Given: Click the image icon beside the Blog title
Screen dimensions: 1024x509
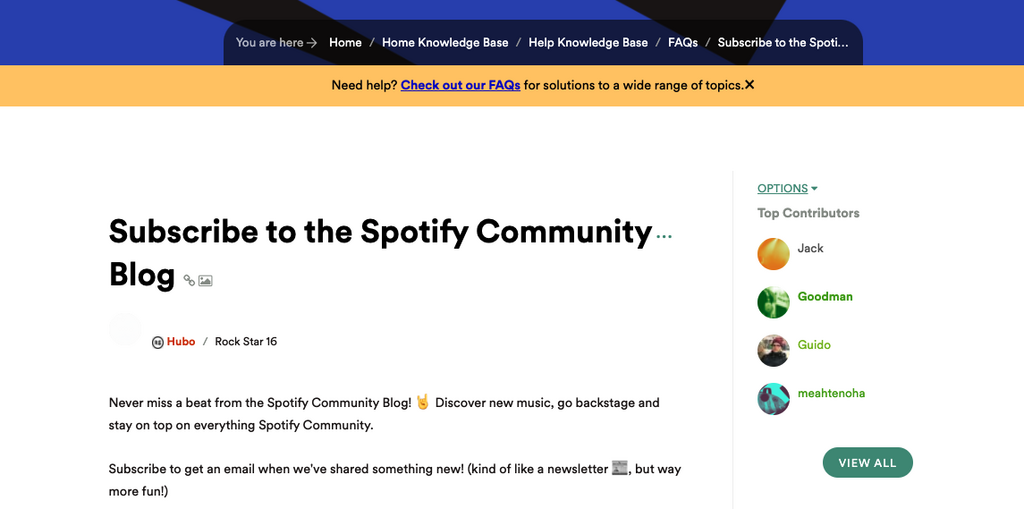Looking at the screenshot, I should click(x=205, y=281).
